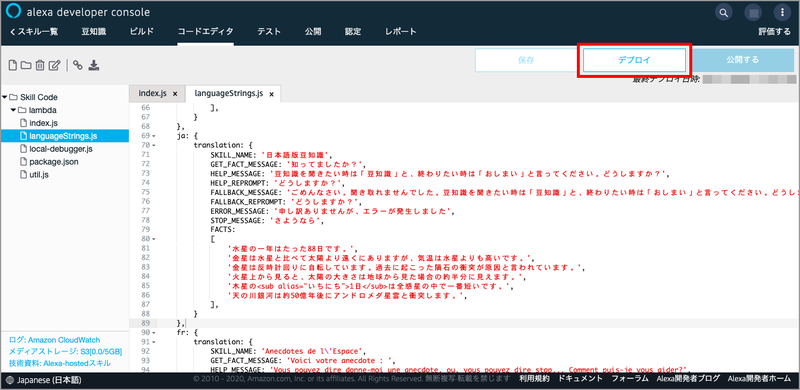This screenshot has height=390, width=800.
Task: Click the new file icon
Action: coord(13,65)
